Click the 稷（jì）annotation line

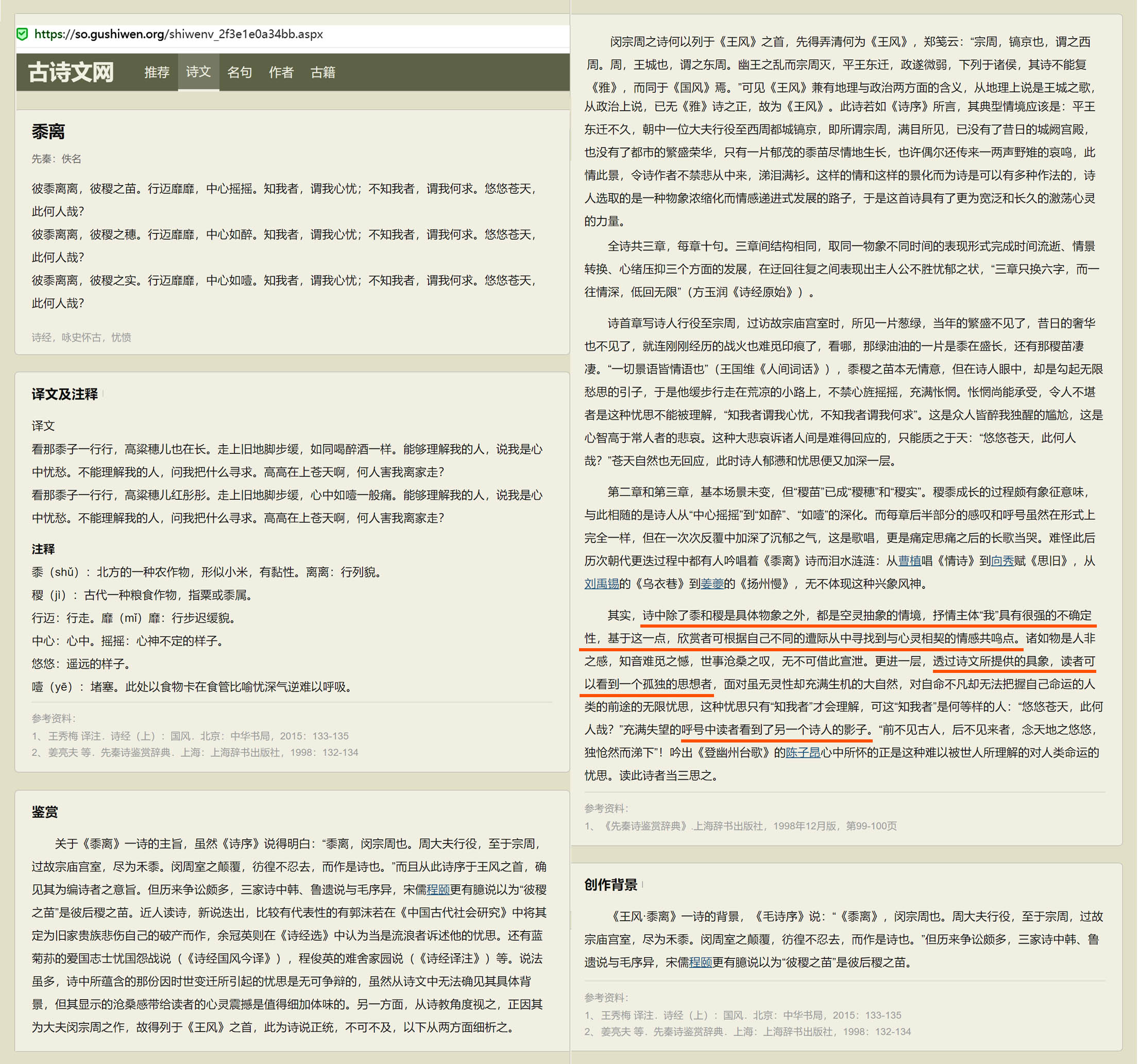click(142, 595)
